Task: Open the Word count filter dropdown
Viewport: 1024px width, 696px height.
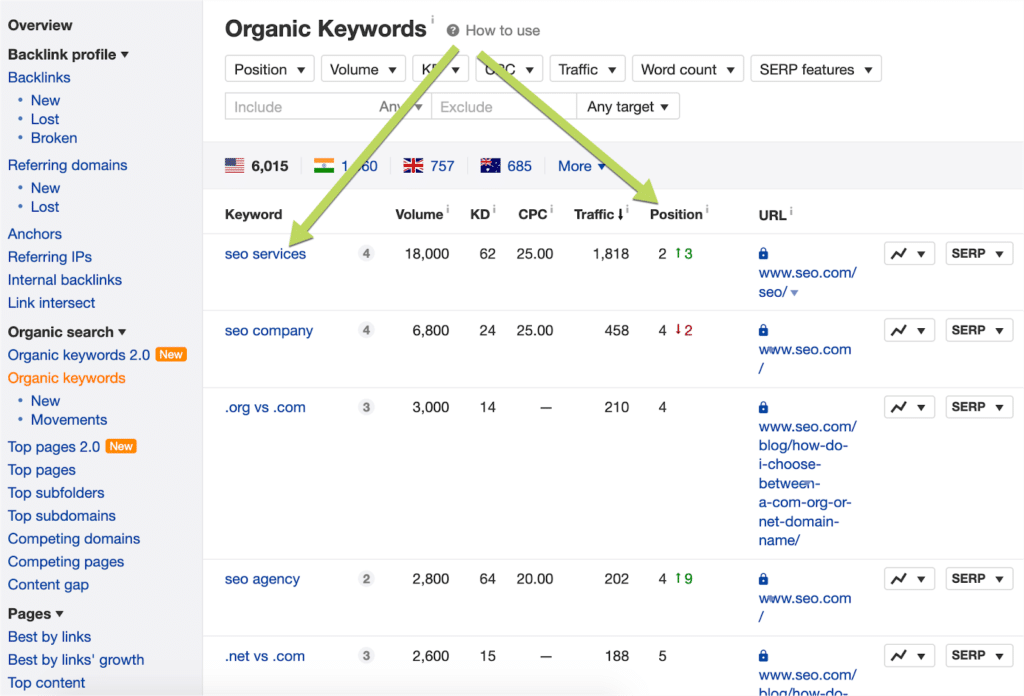Action: (x=688, y=69)
